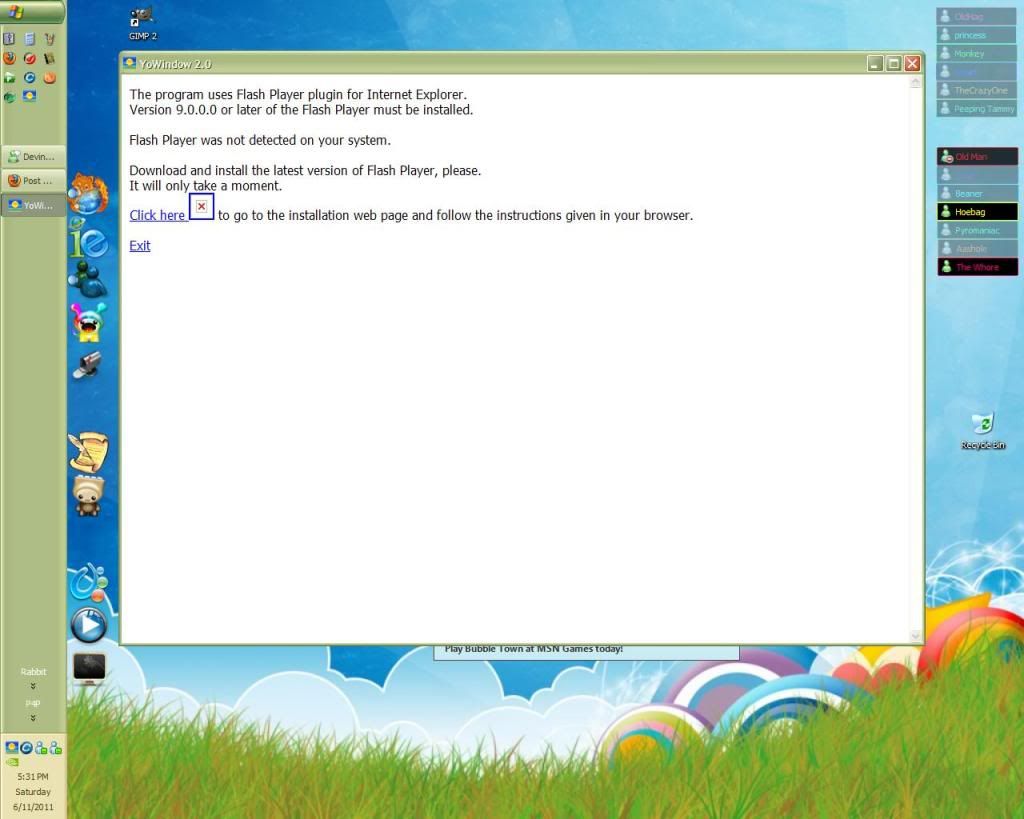Click the Play Bubble Town MSN Games banner
The image size is (1024, 819).
pos(586,652)
